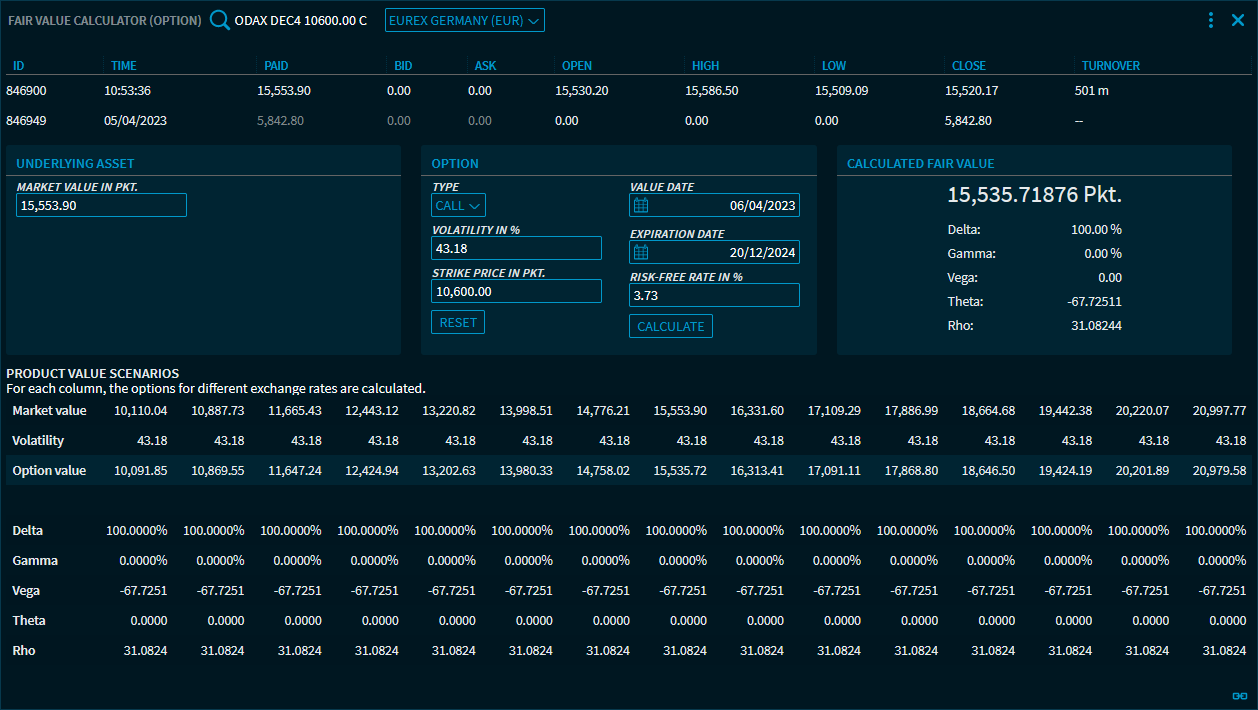The height and width of the screenshot is (710, 1258).
Task: Expand the Eurex Germany exchange dropdown
Action: coord(464,20)
